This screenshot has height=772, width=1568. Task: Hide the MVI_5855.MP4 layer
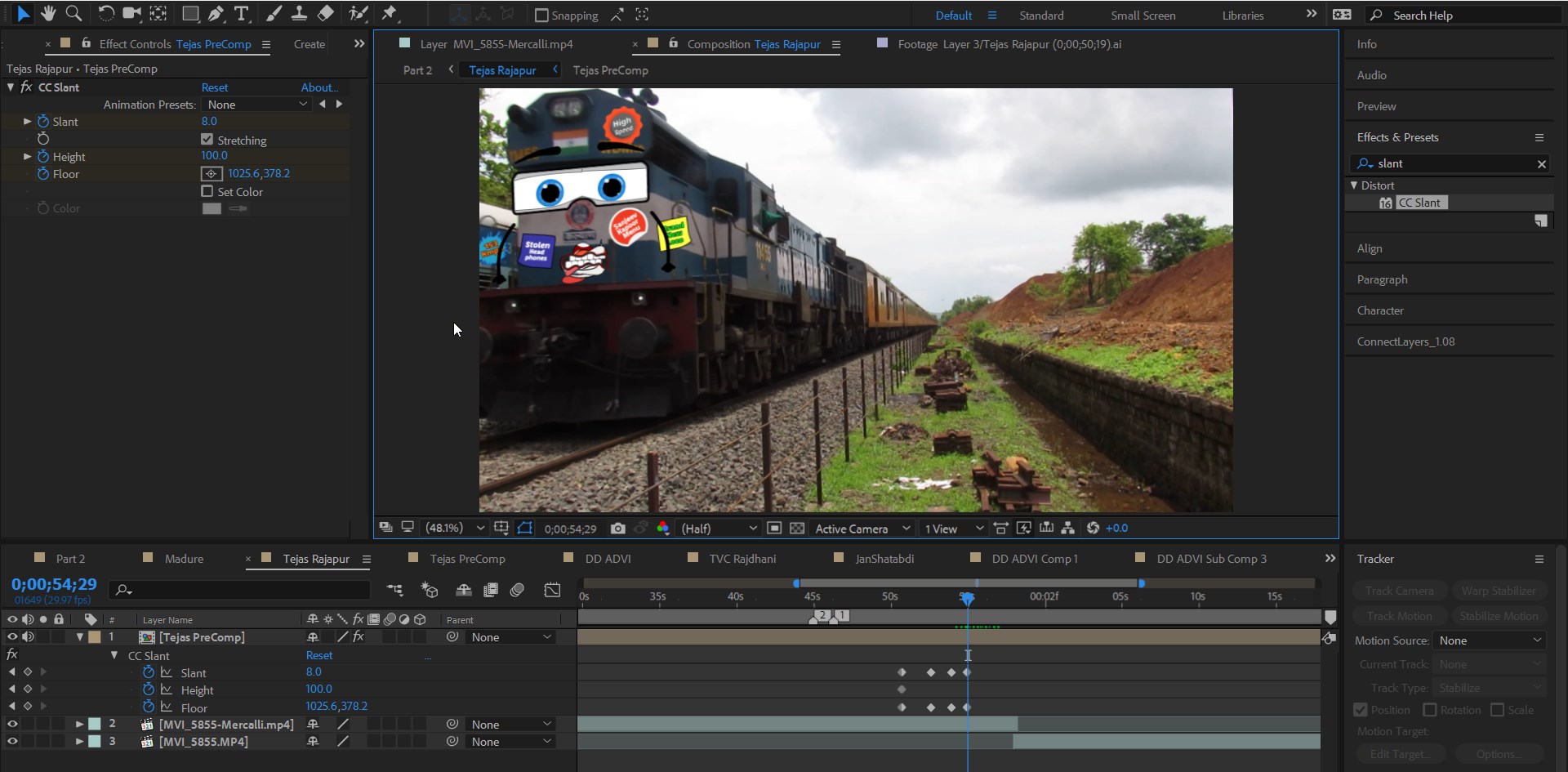(x=12, y=742)
